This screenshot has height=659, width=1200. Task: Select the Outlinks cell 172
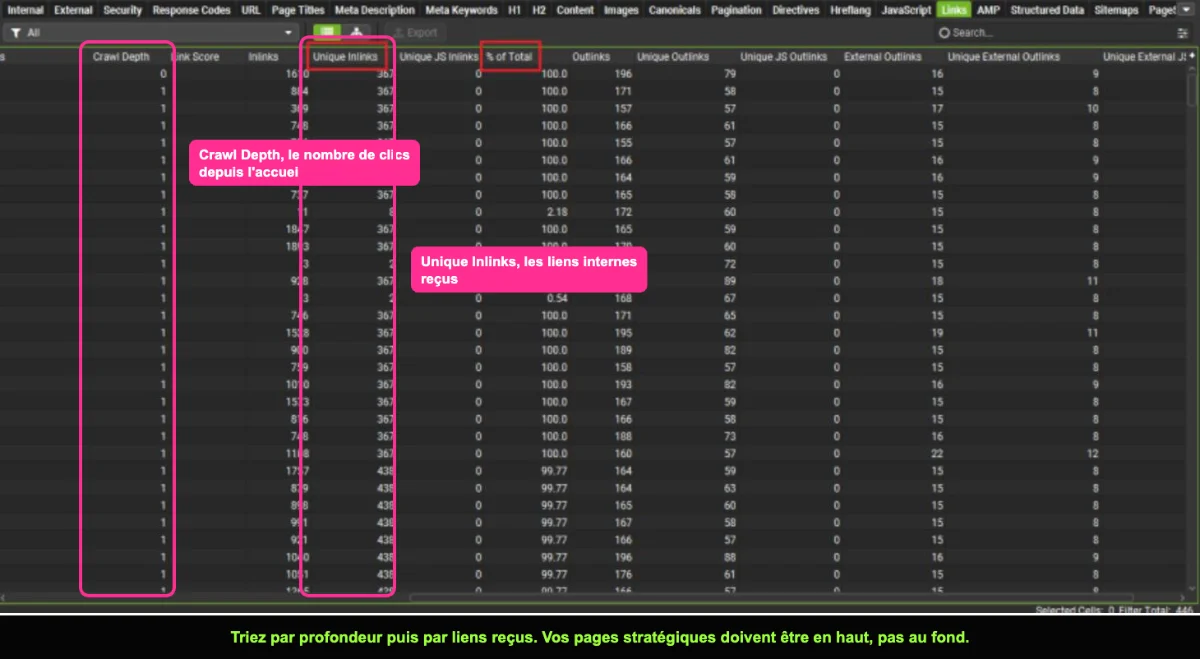(623, 211)
